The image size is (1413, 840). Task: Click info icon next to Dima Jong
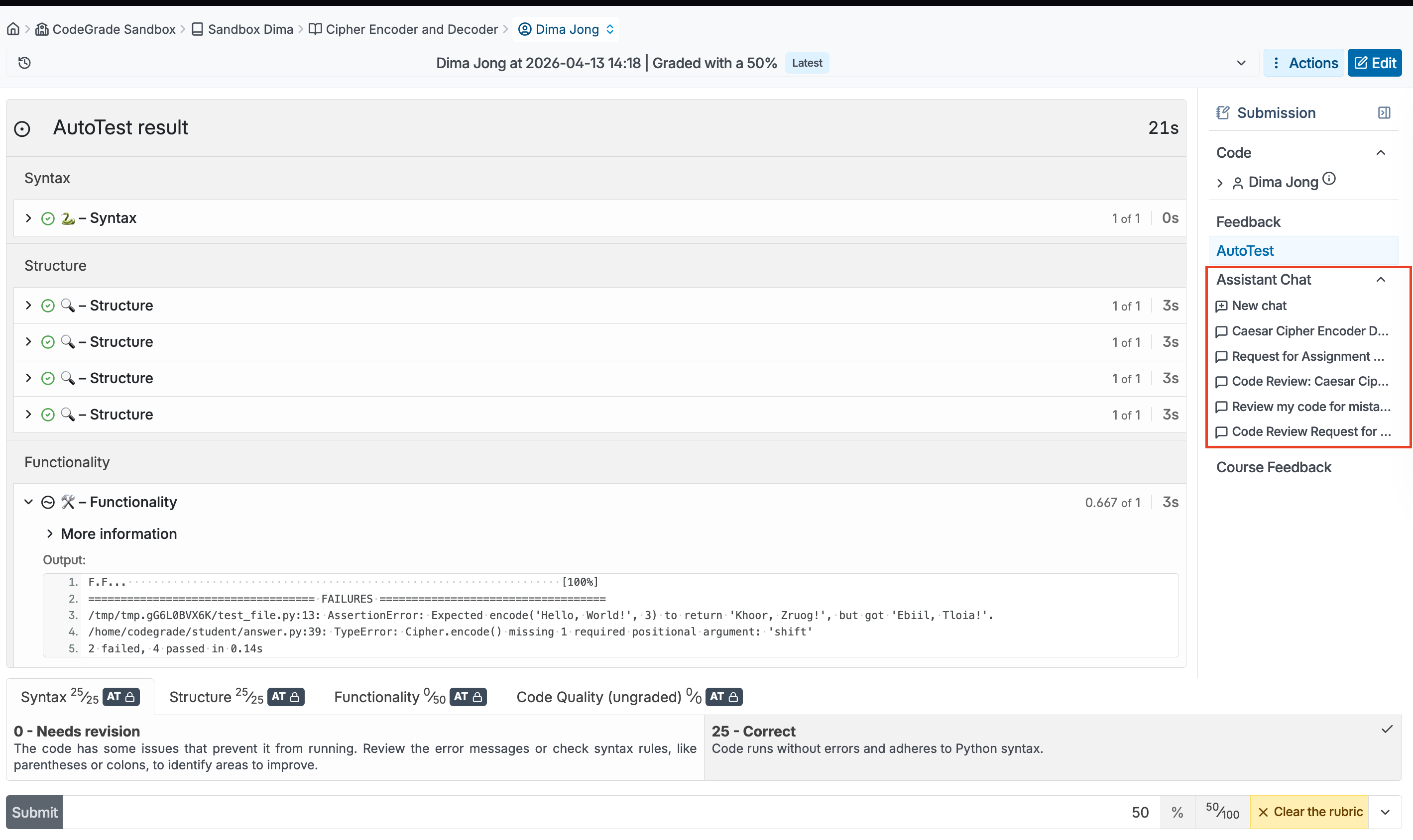click(1329, 180)
